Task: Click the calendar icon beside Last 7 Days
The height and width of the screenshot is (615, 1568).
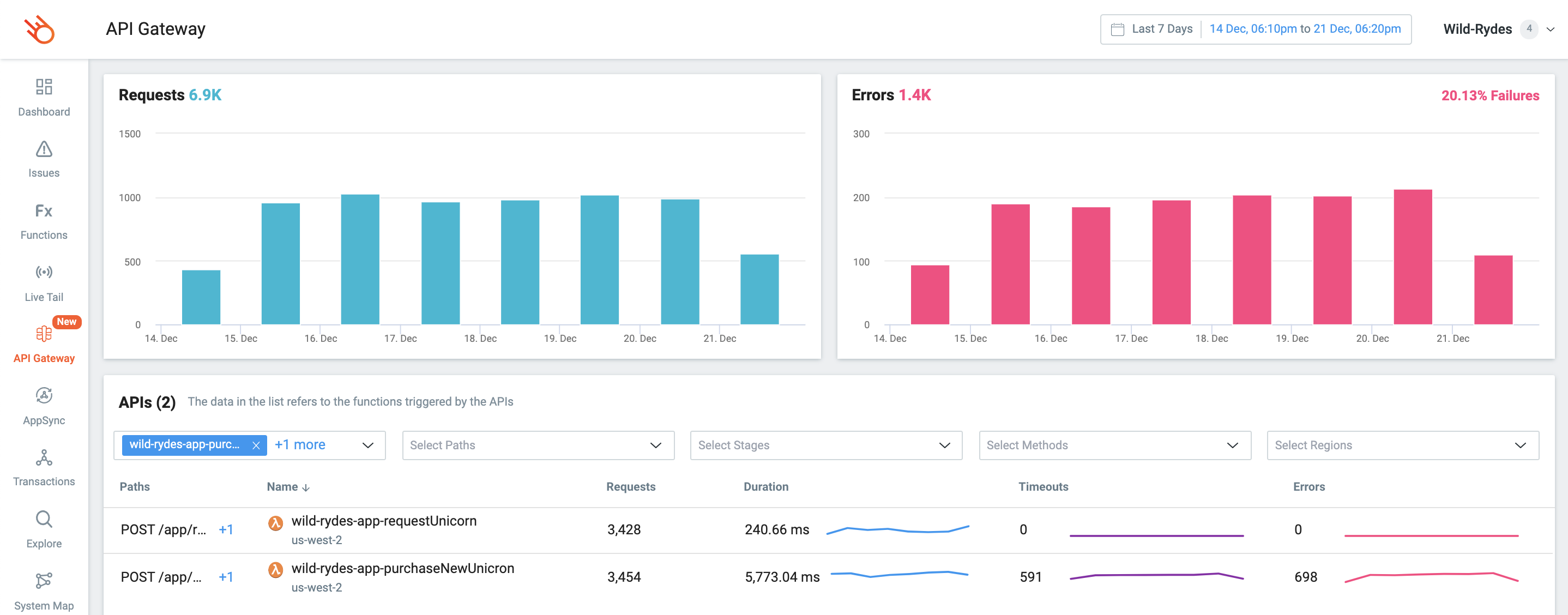Action: pyautogui.click(x=1117, y=29)
